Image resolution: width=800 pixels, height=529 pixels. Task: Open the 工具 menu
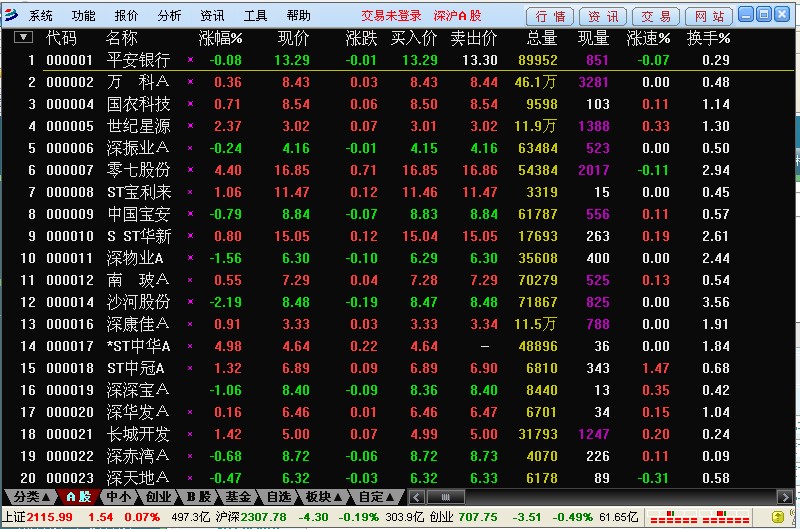pos(255,16)
